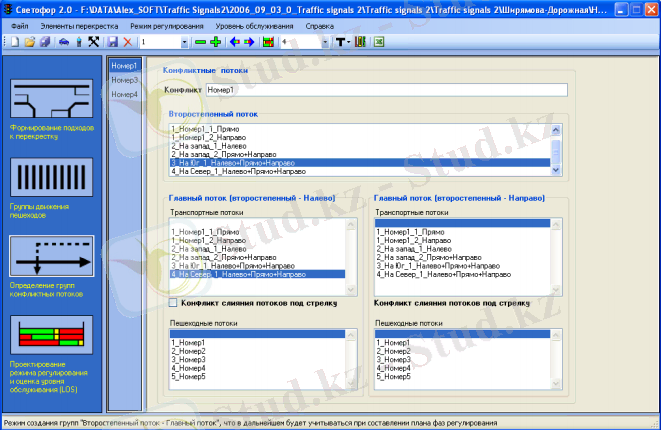This screenshot has width=661, height=430.
Task: Click the crossed tools settings icon
Action: (x=94, y=43)
